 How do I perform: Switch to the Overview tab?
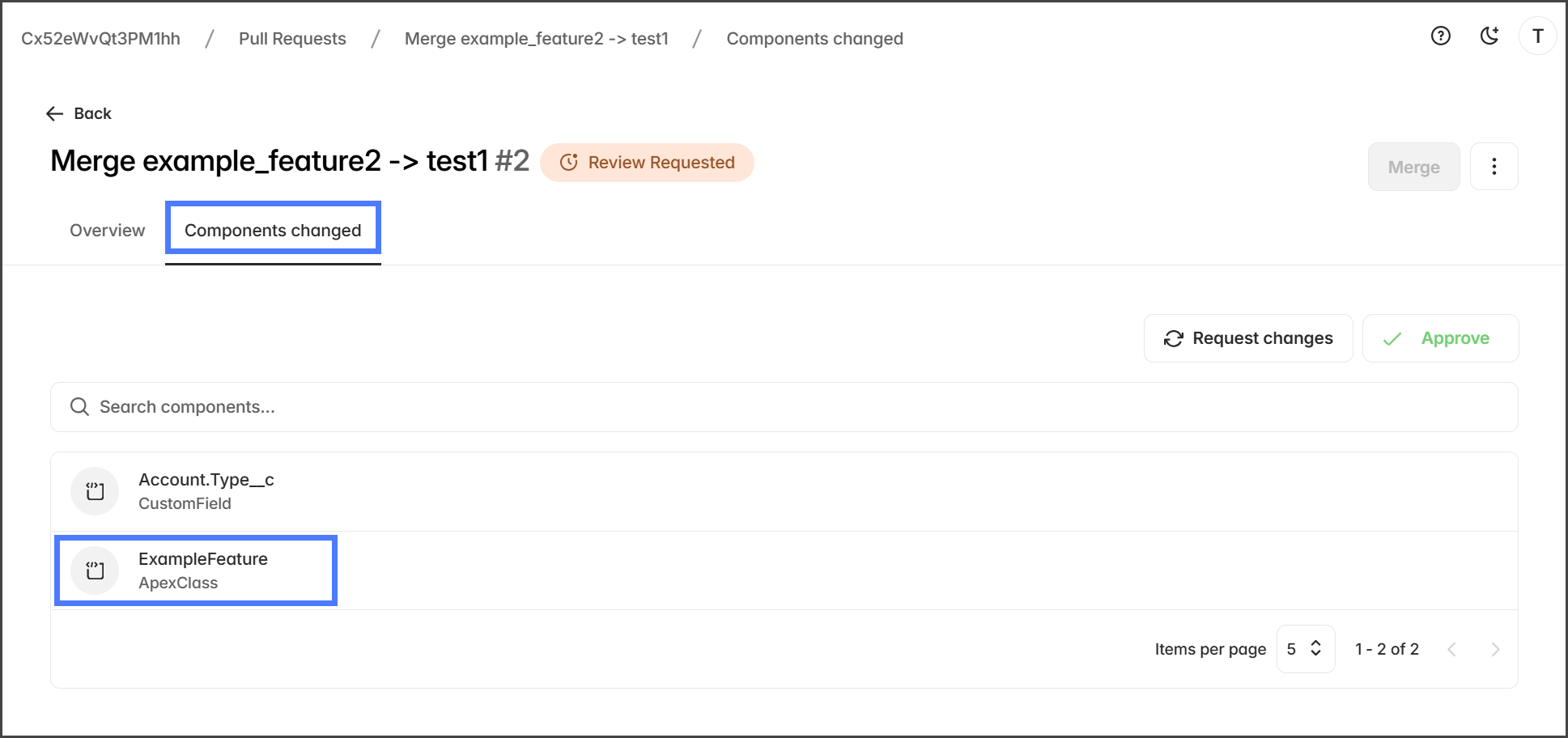point(108,231)
